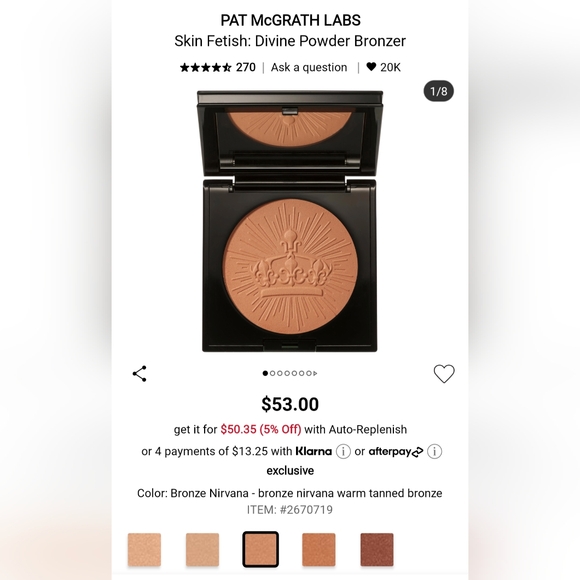580x580 pixels.
Task: Open the bronzer compact product image
Action: [x=290, y=221]
